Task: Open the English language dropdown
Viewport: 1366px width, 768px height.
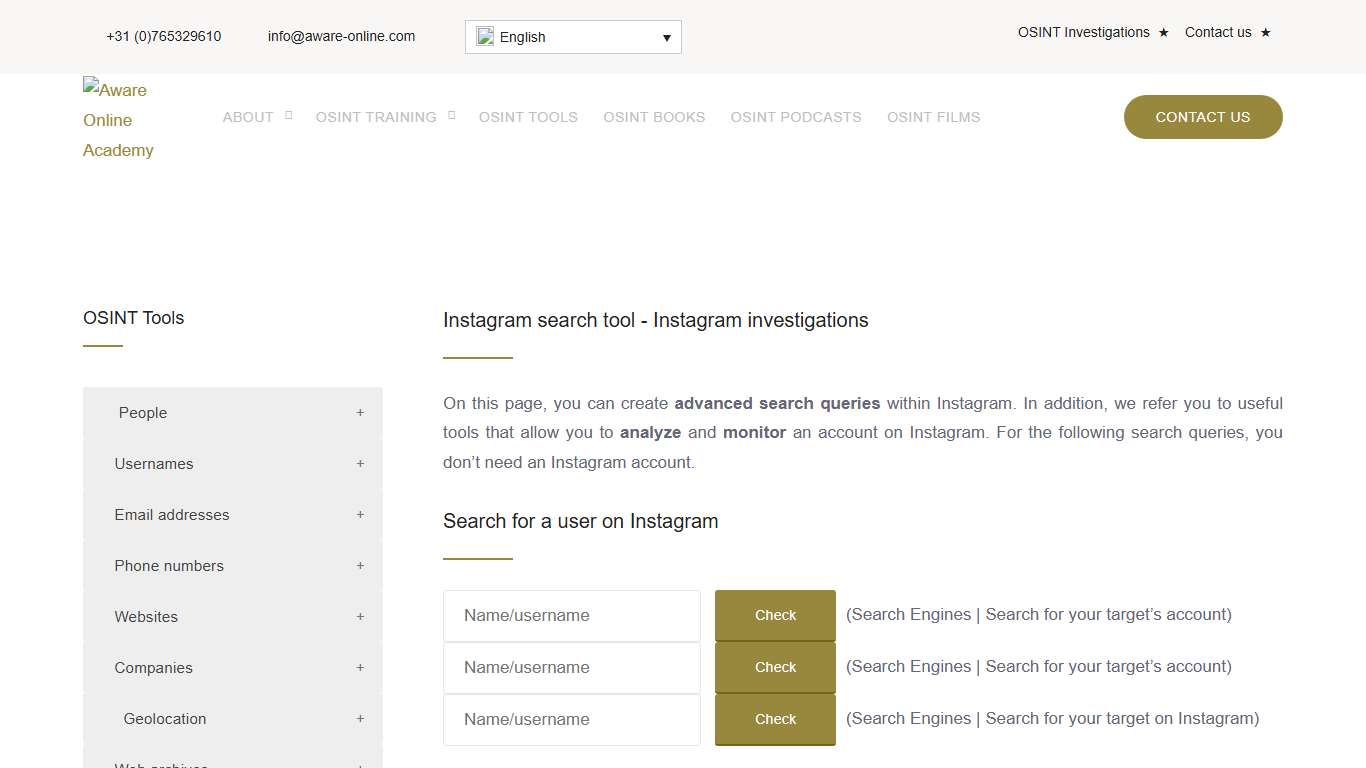Action: click(x=666, y=37)
